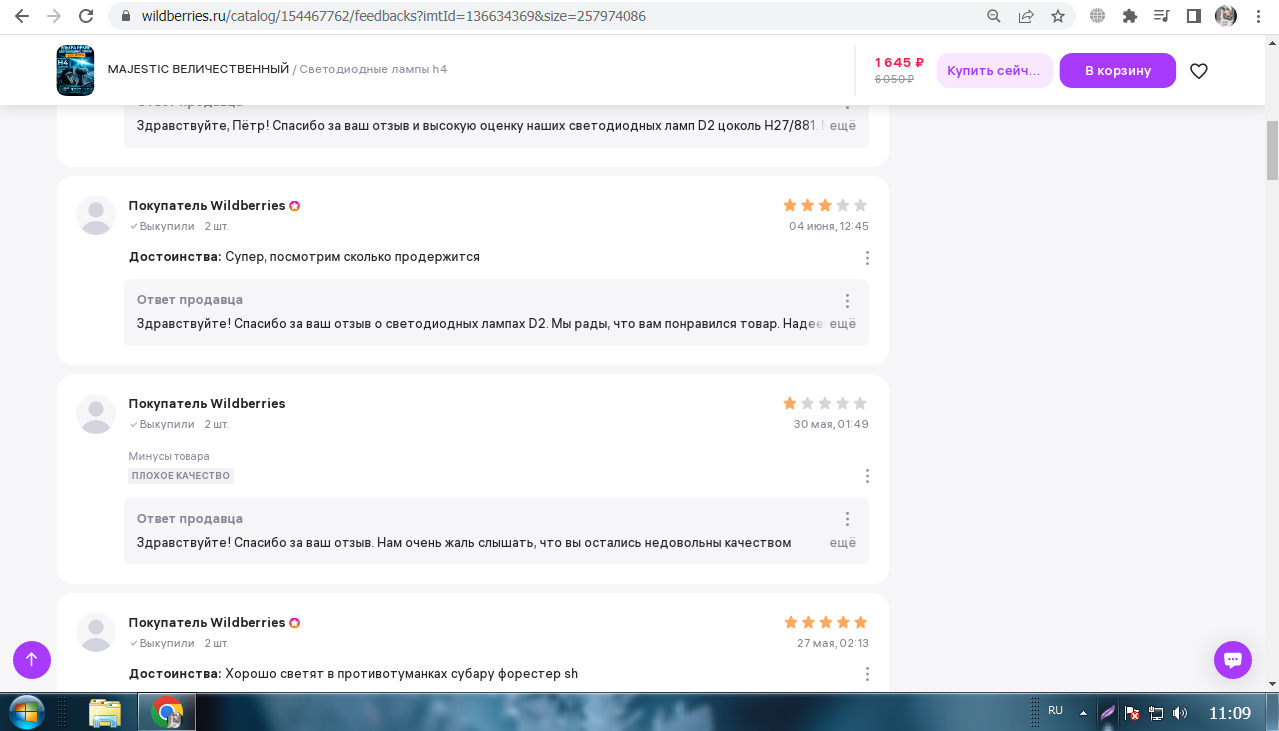Open options for the 1-star review from 30 мая

(867, 476)
